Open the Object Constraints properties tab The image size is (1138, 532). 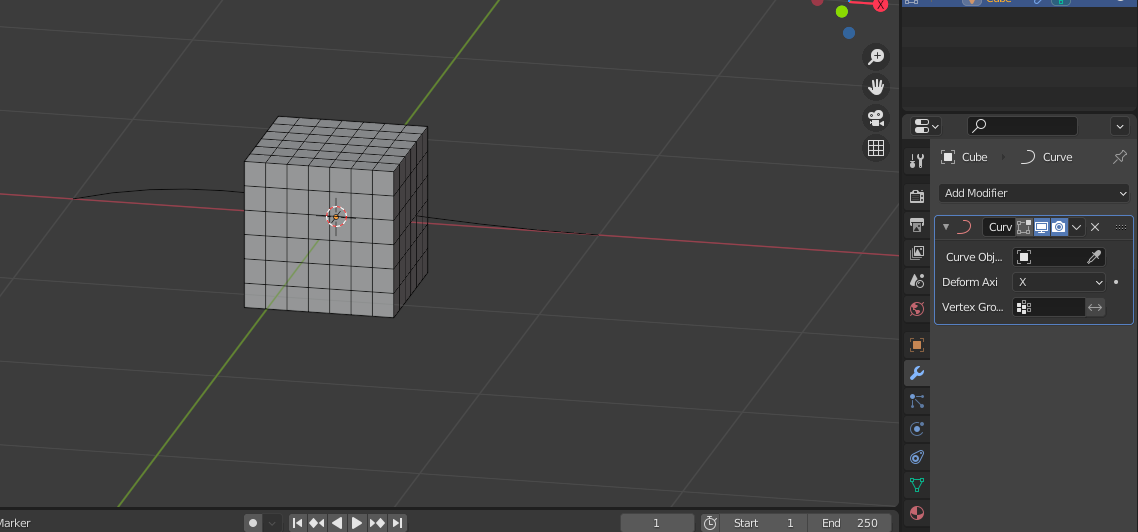click(917, 457)
